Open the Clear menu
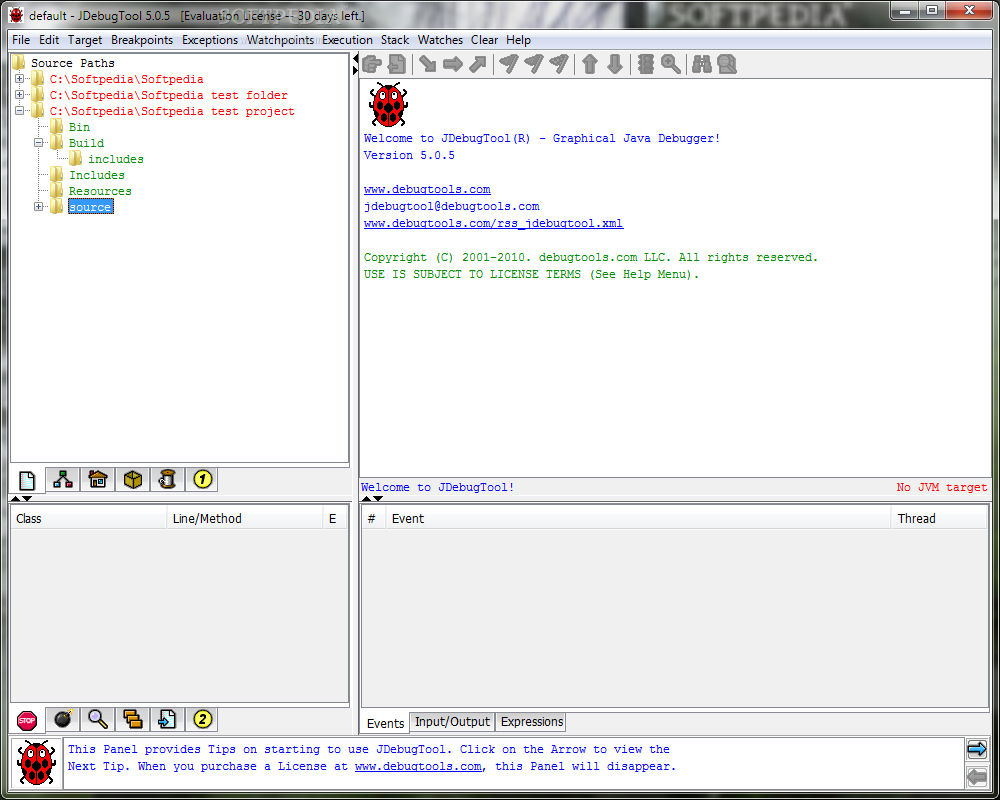Viewport: 1000px width, 800px height. point(484,40)
